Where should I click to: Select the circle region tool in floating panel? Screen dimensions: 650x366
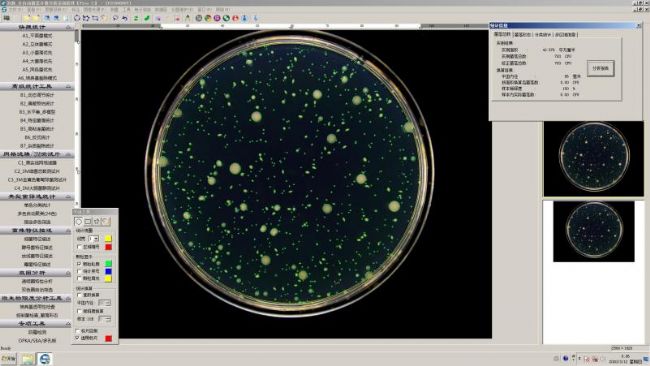[78, 221]
